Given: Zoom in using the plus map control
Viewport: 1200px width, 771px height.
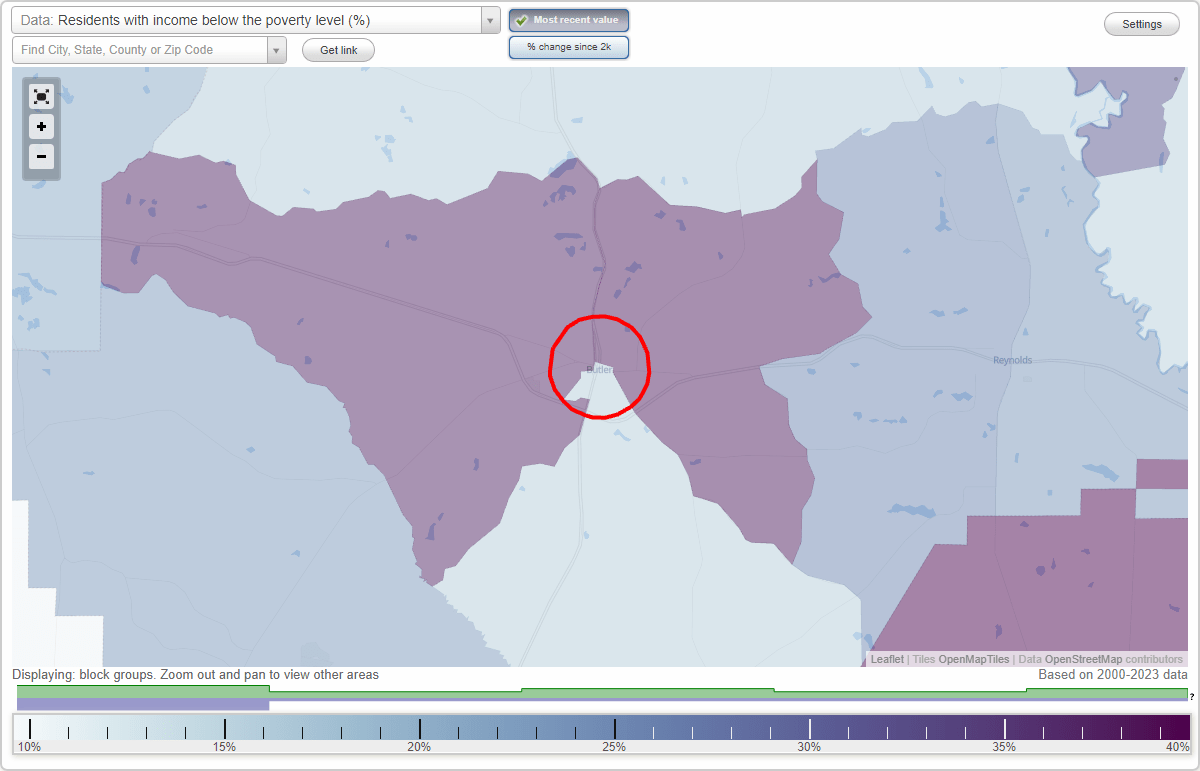Looking at the screenshot, I should (41, 126).
